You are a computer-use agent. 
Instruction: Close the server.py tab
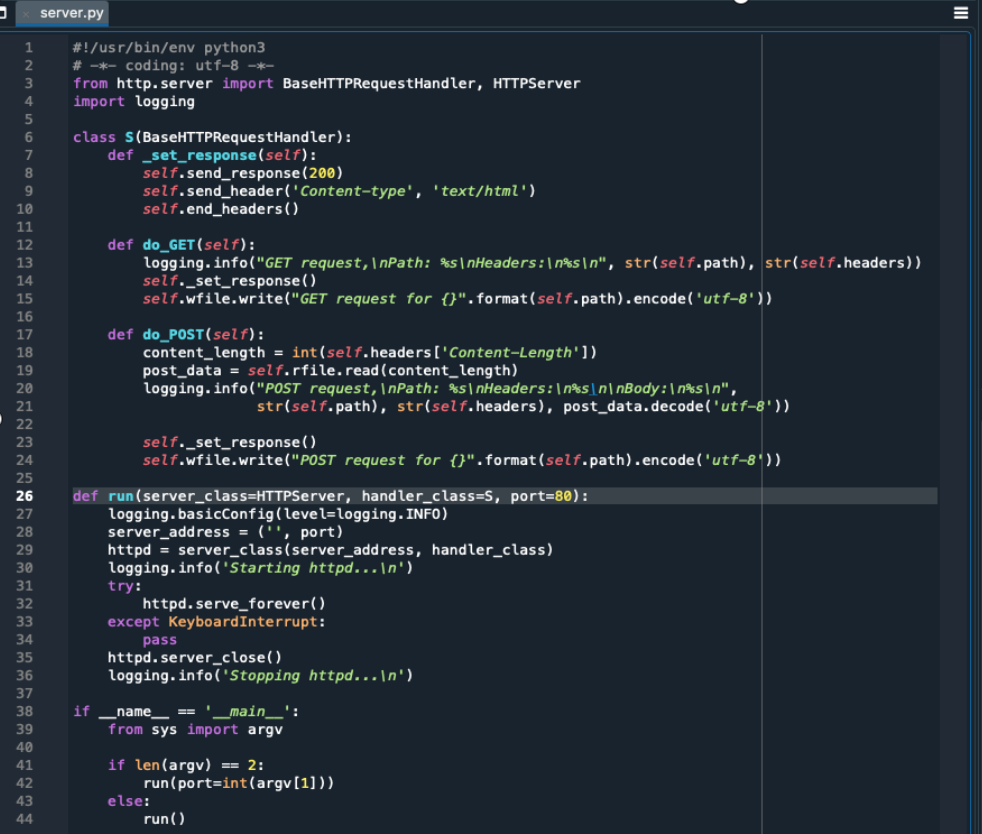tap(26, 13)
